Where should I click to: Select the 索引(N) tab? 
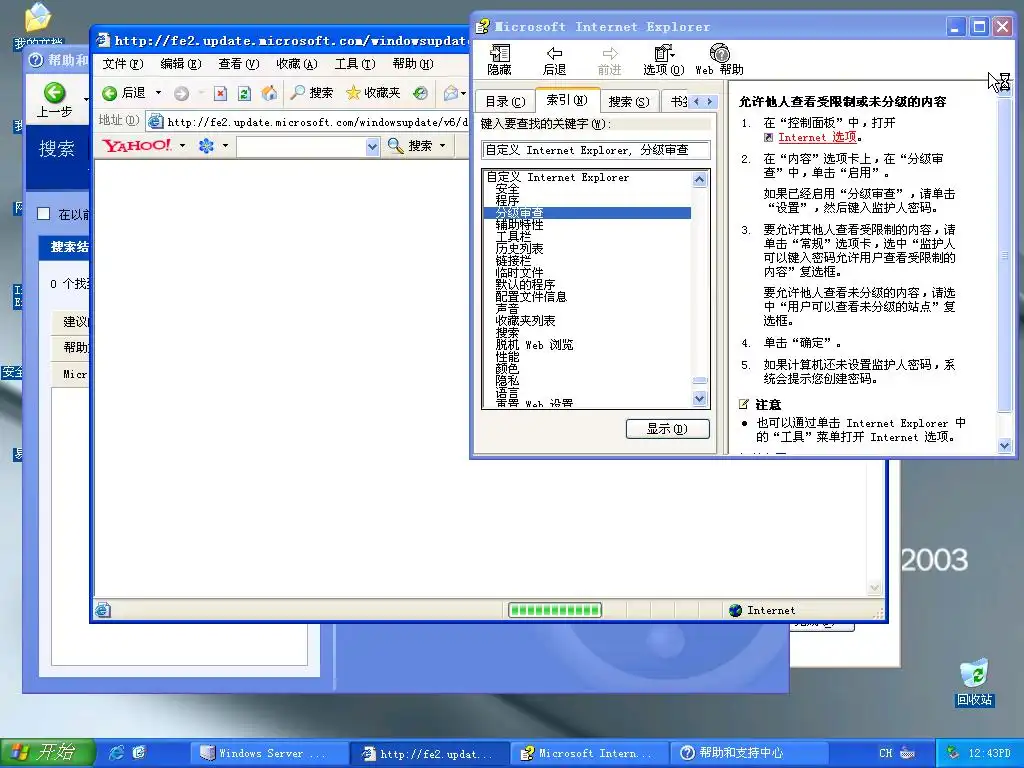point(567,100)
